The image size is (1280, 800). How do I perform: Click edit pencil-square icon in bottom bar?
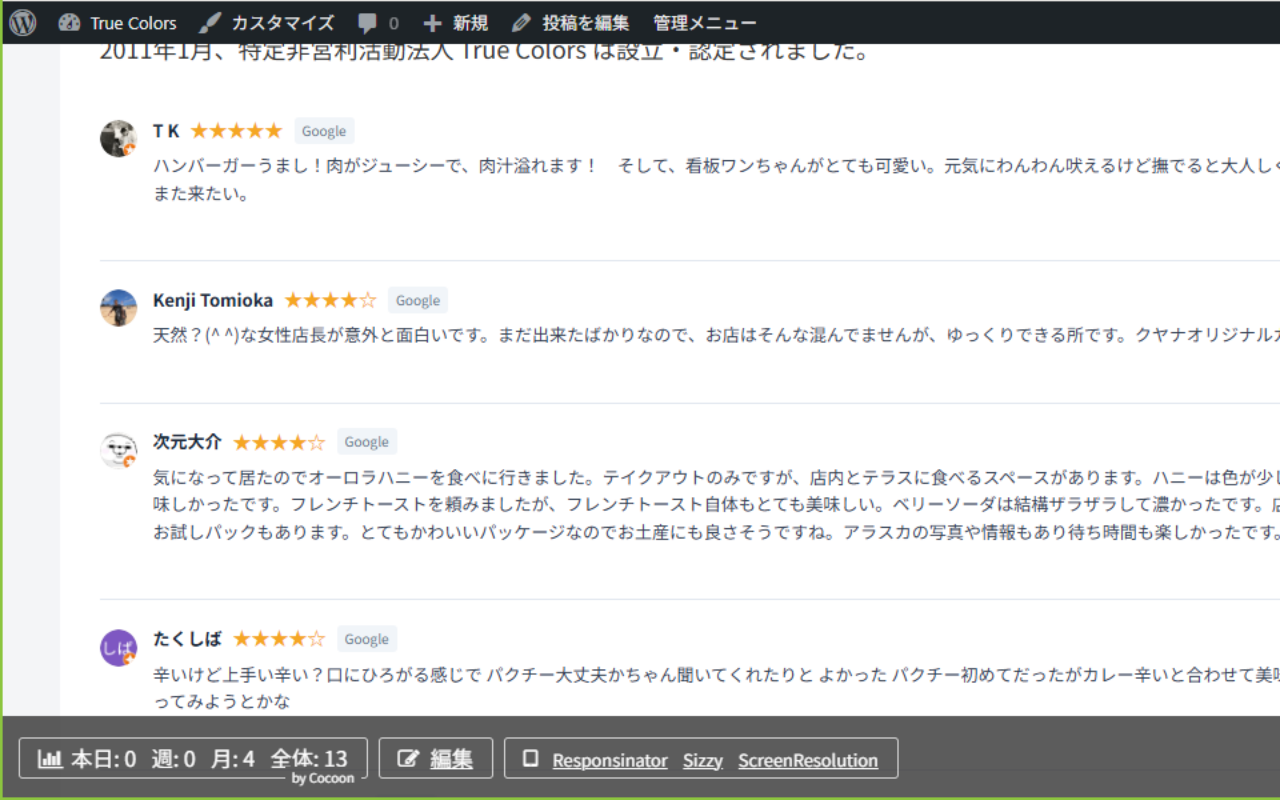(408, 759)
